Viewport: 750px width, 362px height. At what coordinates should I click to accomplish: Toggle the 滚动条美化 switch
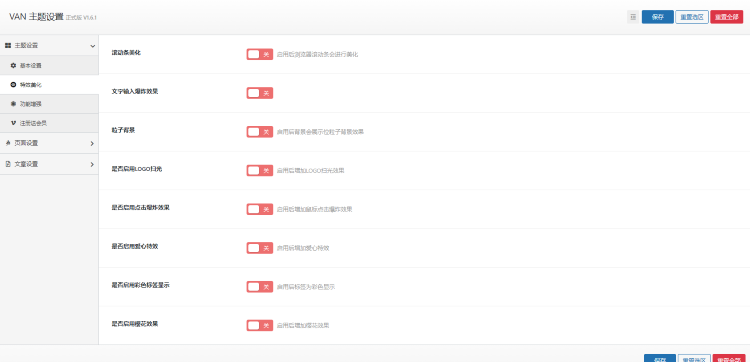260,54
